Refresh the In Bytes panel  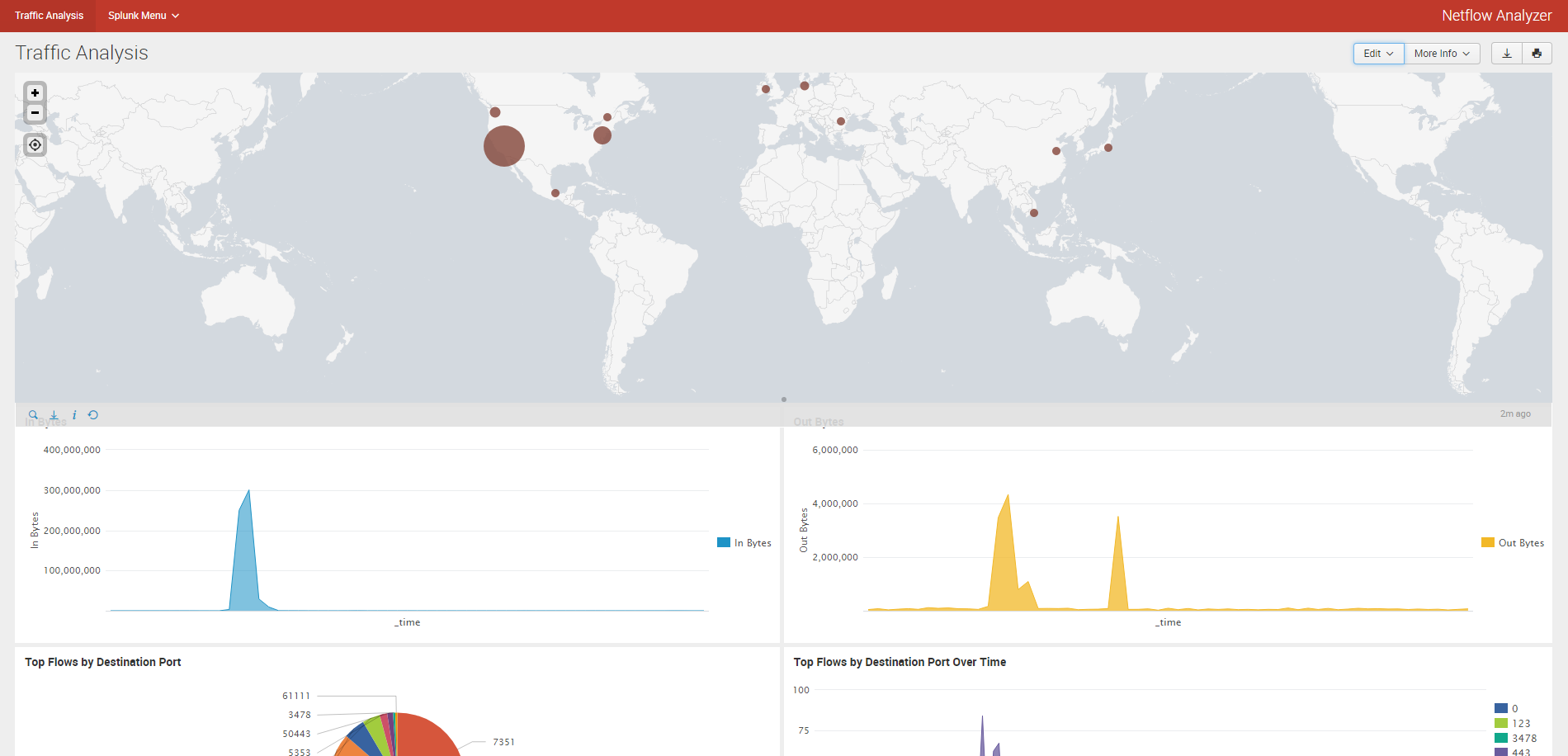(93, 415)
